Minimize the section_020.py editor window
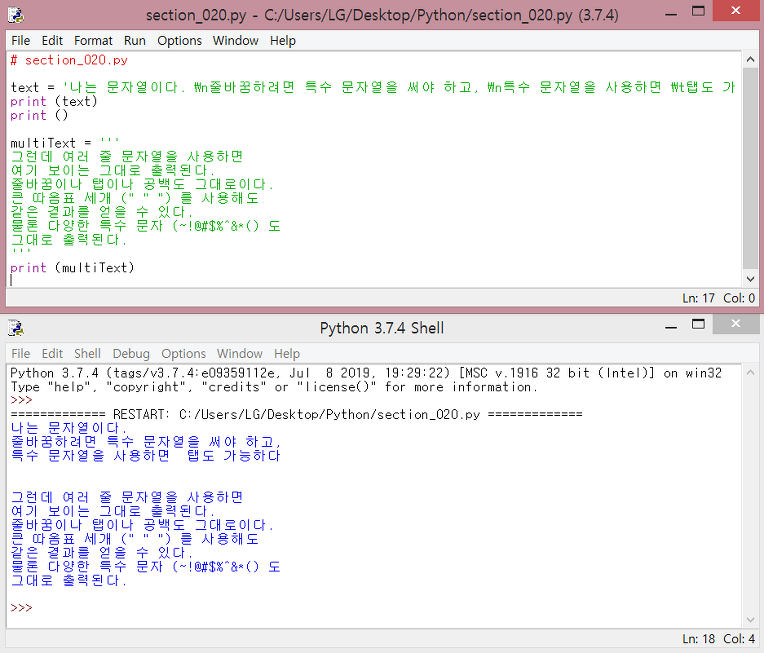The image size is (764, 653). [x=671, y=14]
